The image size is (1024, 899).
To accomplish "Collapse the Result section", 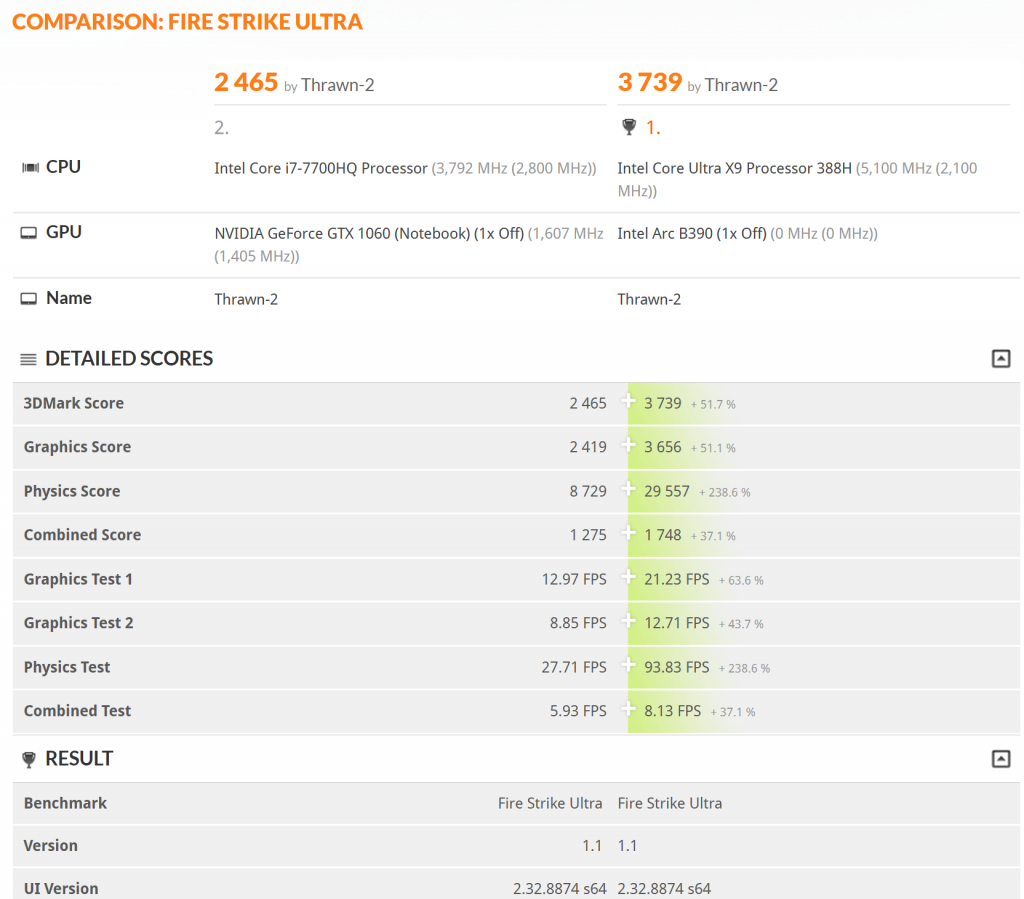I will [x=1000, y=759].
